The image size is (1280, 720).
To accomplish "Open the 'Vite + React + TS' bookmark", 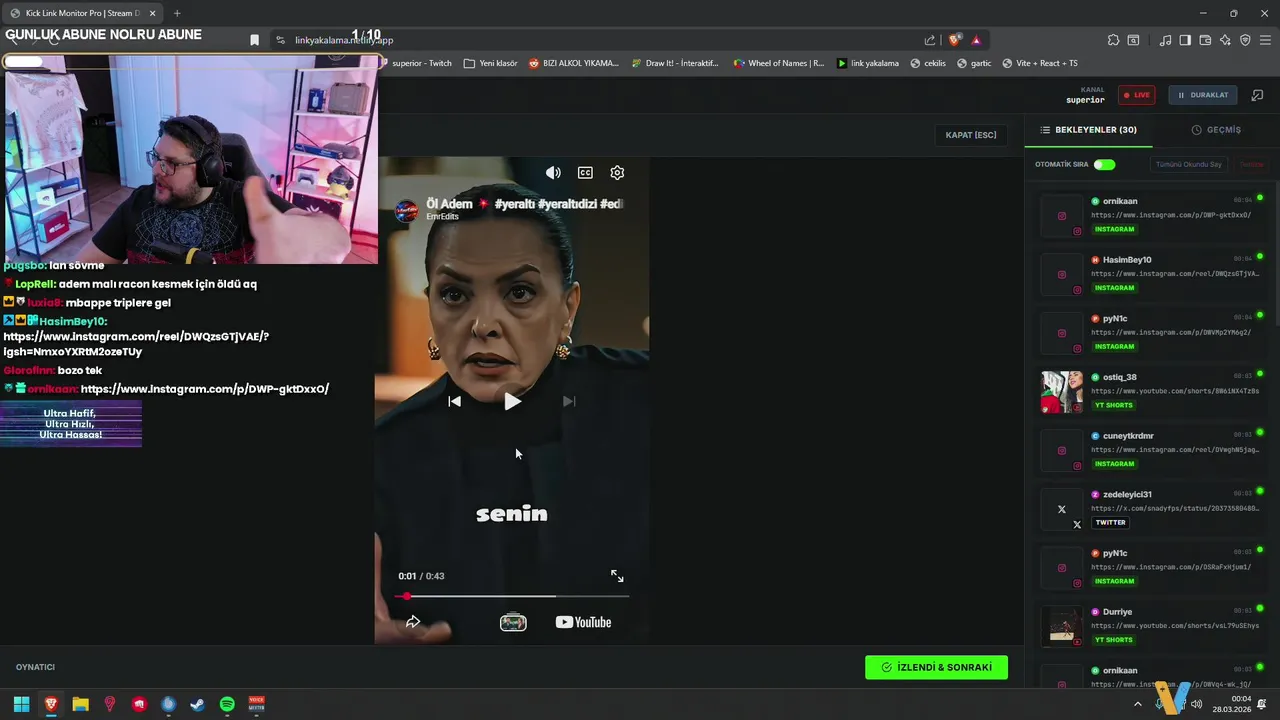I will (x=1040, y=63).
